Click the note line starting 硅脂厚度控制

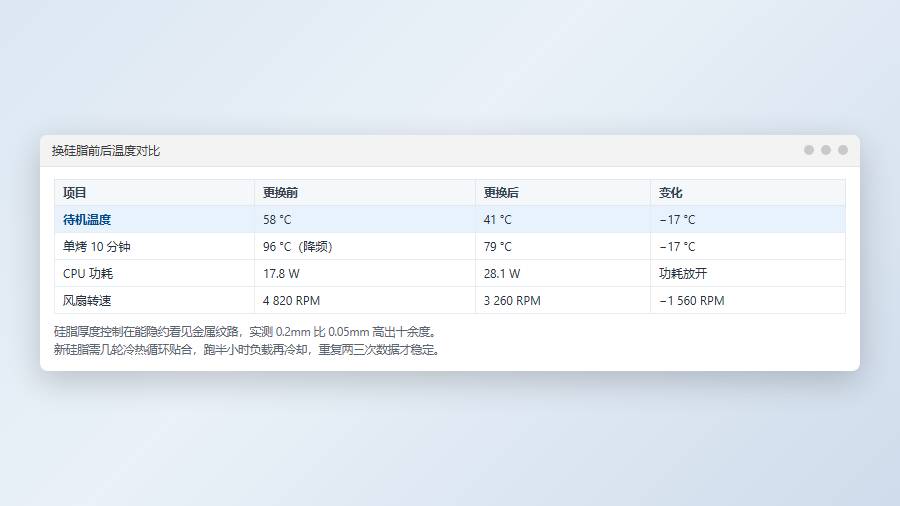coord(247,332)
